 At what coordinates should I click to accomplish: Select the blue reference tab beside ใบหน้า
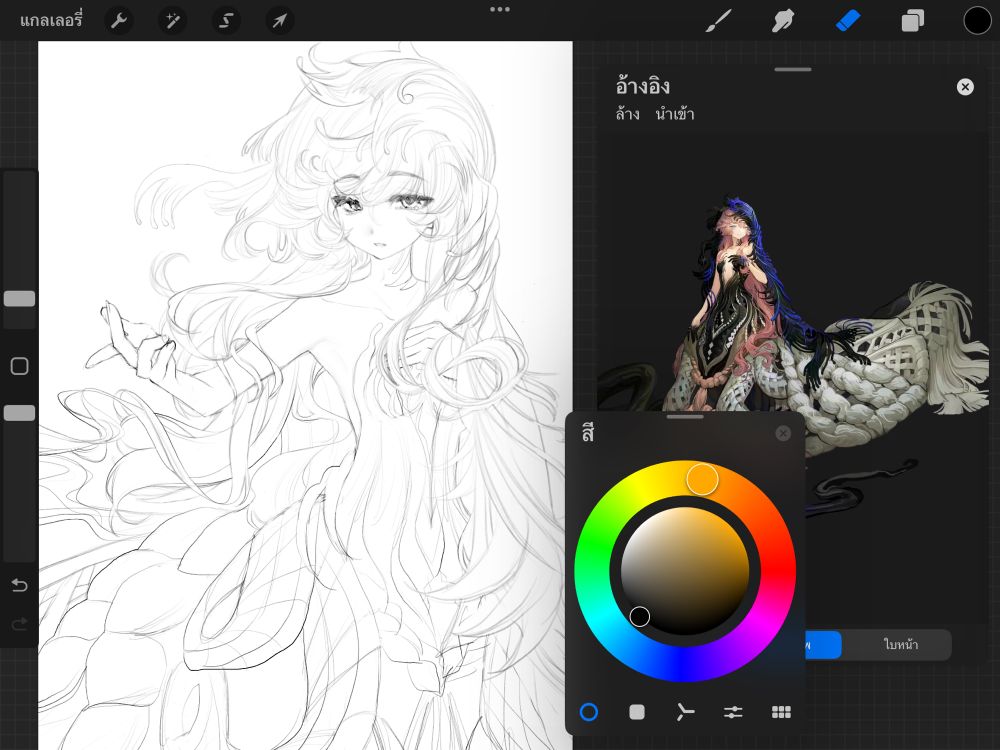point(823,645)
